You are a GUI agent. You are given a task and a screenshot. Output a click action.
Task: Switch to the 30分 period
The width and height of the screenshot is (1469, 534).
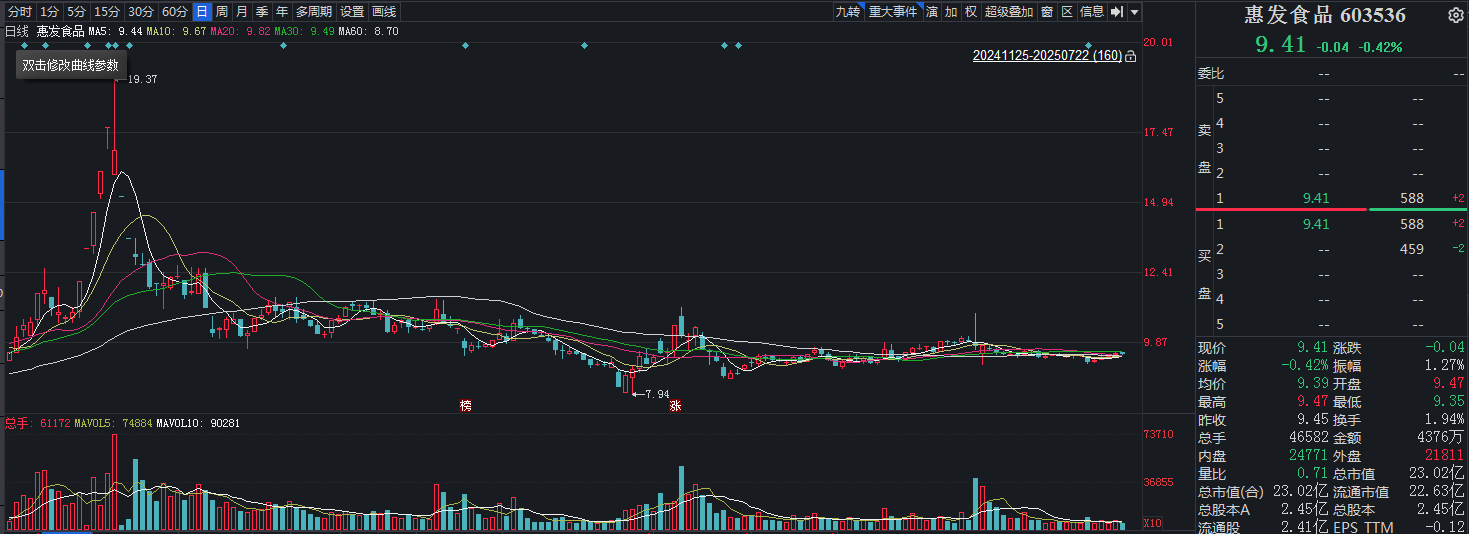point(141,12)
